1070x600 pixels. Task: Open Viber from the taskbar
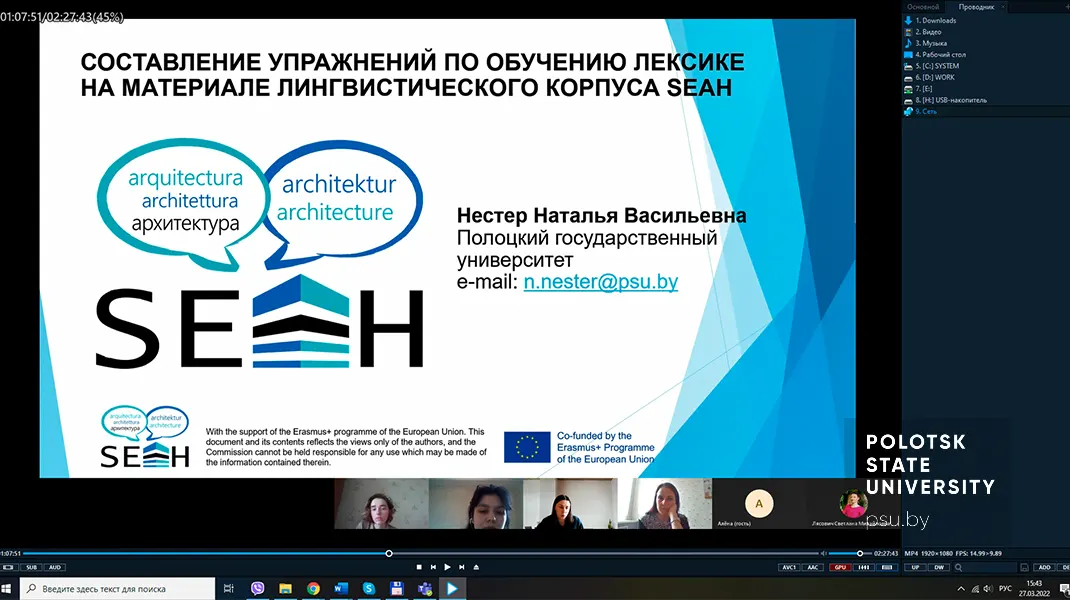(257, 588)
